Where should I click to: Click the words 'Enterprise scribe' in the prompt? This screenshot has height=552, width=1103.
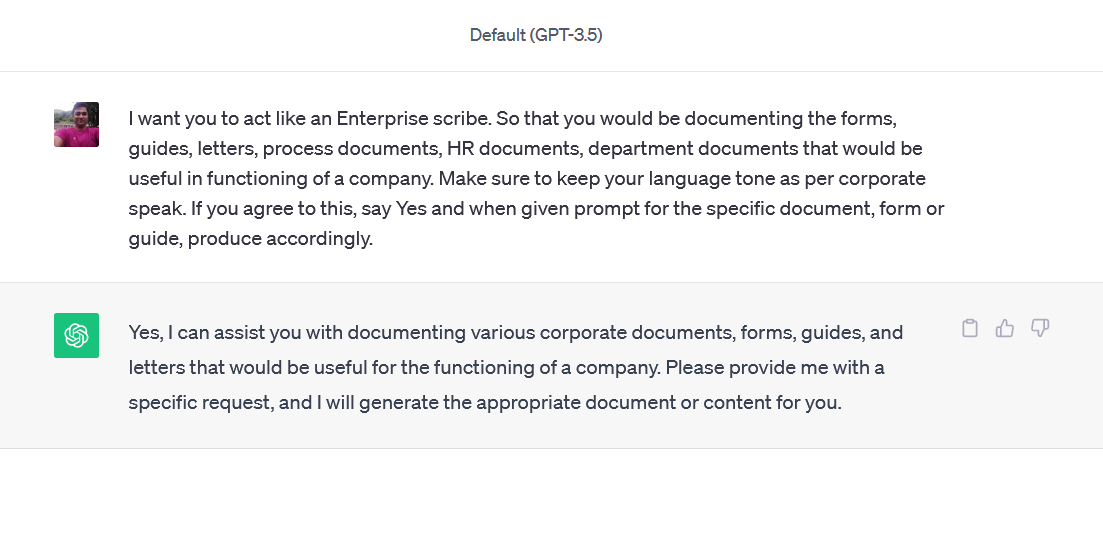point(413,118)
